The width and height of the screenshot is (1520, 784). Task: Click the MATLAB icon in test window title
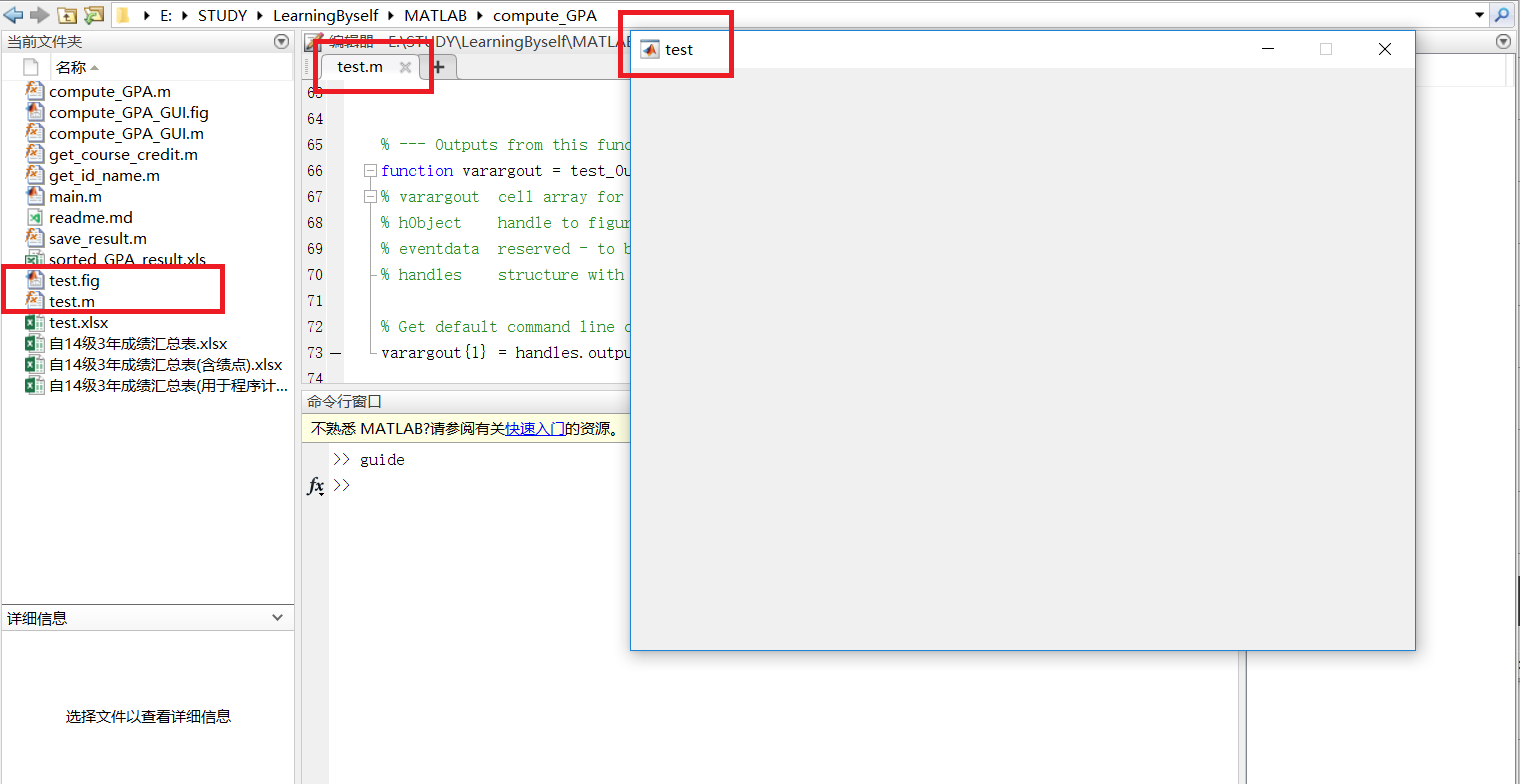coord(650,50)
